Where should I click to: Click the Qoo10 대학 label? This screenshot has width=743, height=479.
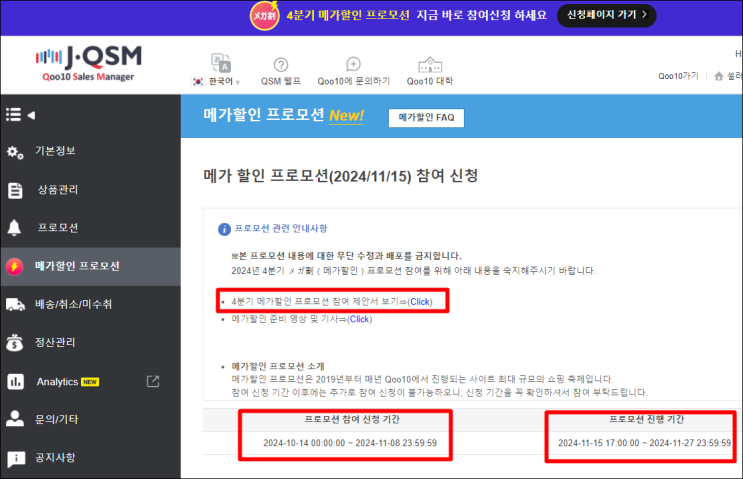[x=430, y=81]
